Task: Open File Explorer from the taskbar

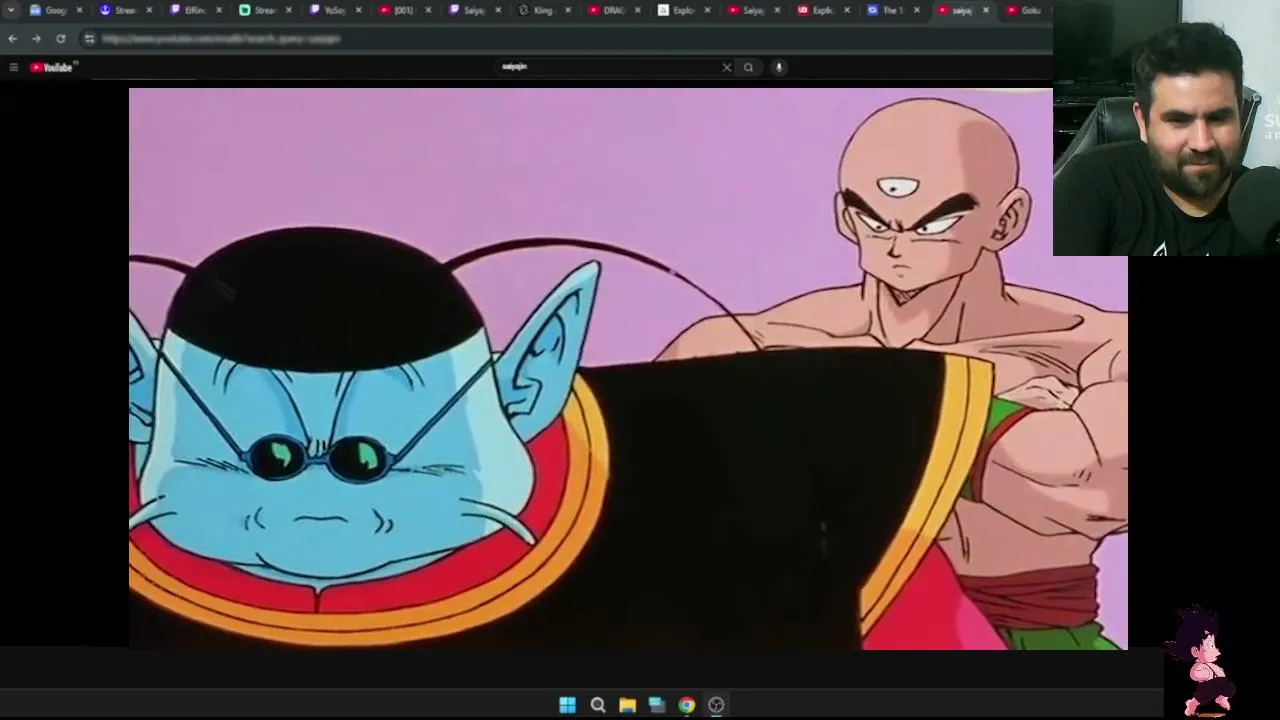Action: click(627, 705)
